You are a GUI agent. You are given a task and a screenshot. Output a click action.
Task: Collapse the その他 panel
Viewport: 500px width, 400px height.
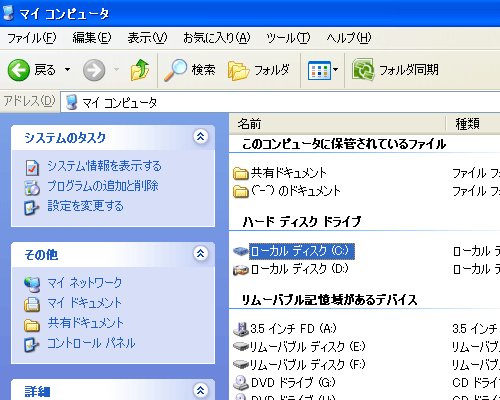pyautogui.click(x=201, y=254)
